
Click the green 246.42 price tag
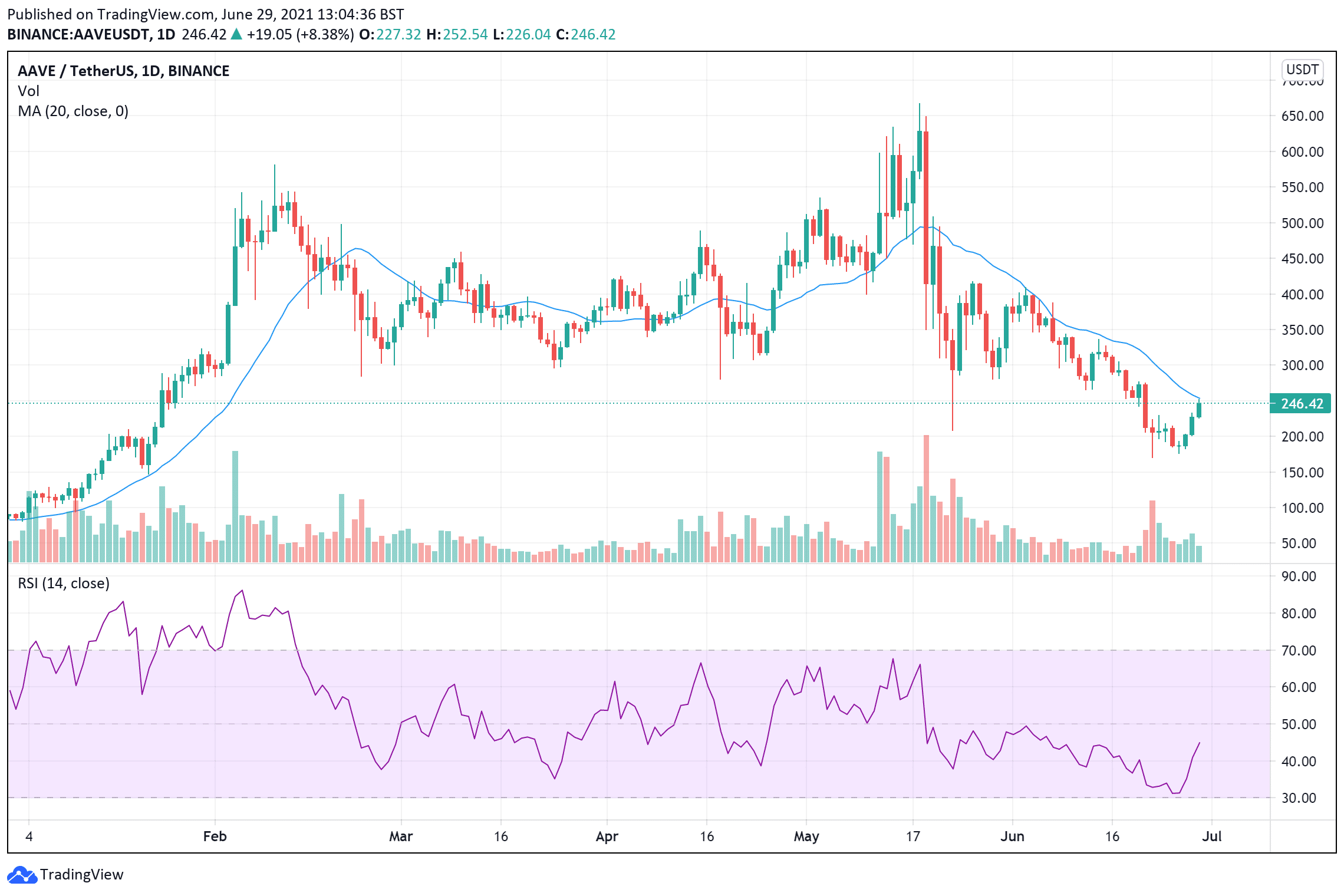tap(1300, 404)
